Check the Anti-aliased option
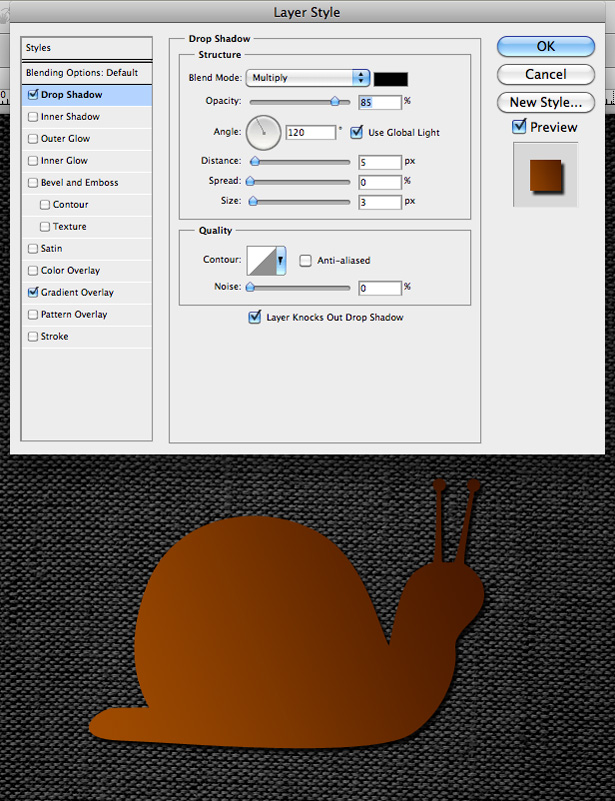The image size is (615, 801). 305,261
